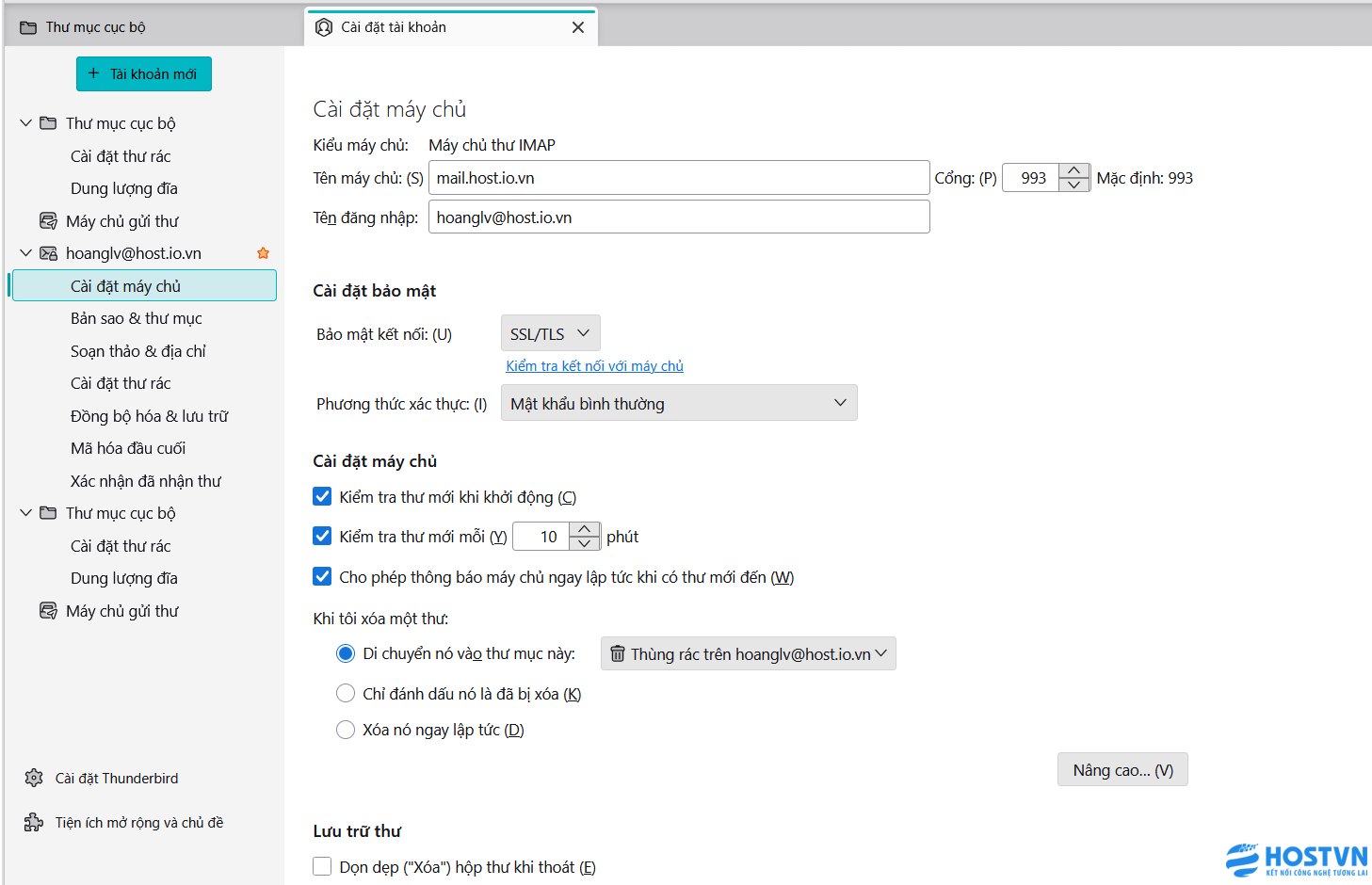Select Xóa nó ngay lập tức radio option
Image resolution: width=1372 pixels, height=885 pixels.
point(346,730)
